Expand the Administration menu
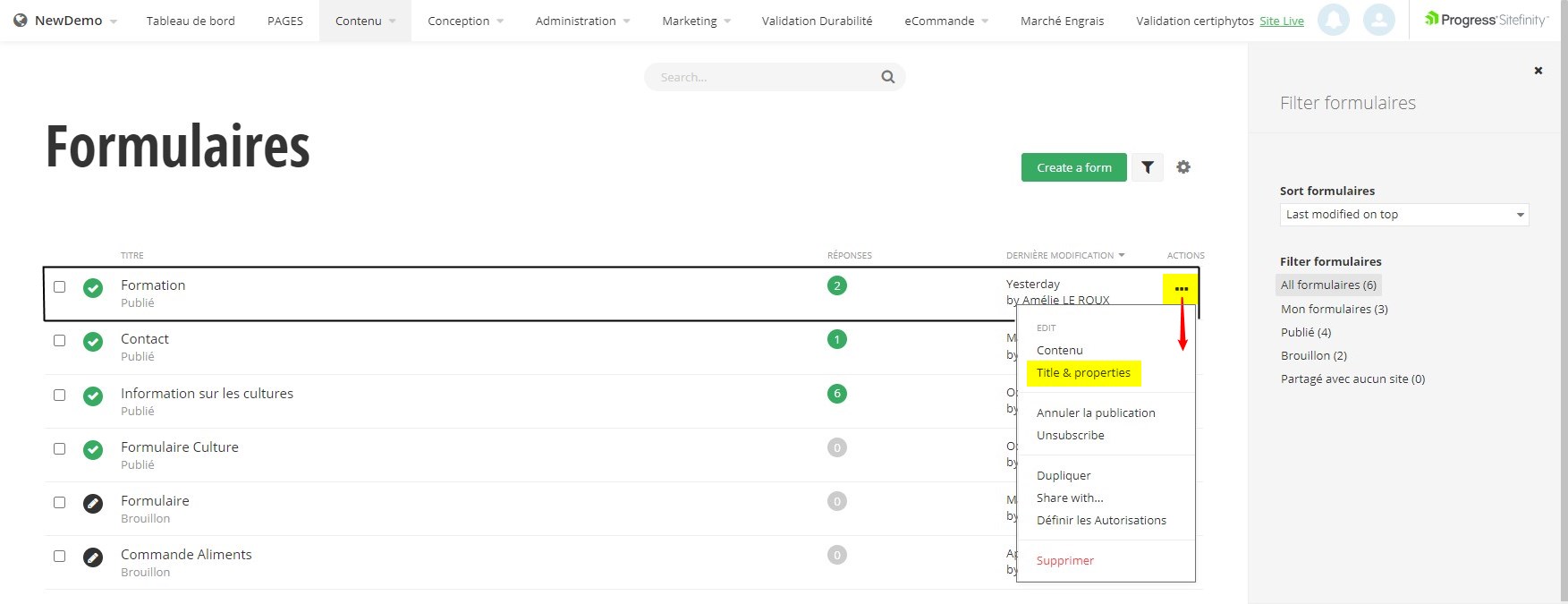Viewport: 1568px width, 604px height. click(x=582, y=21)
